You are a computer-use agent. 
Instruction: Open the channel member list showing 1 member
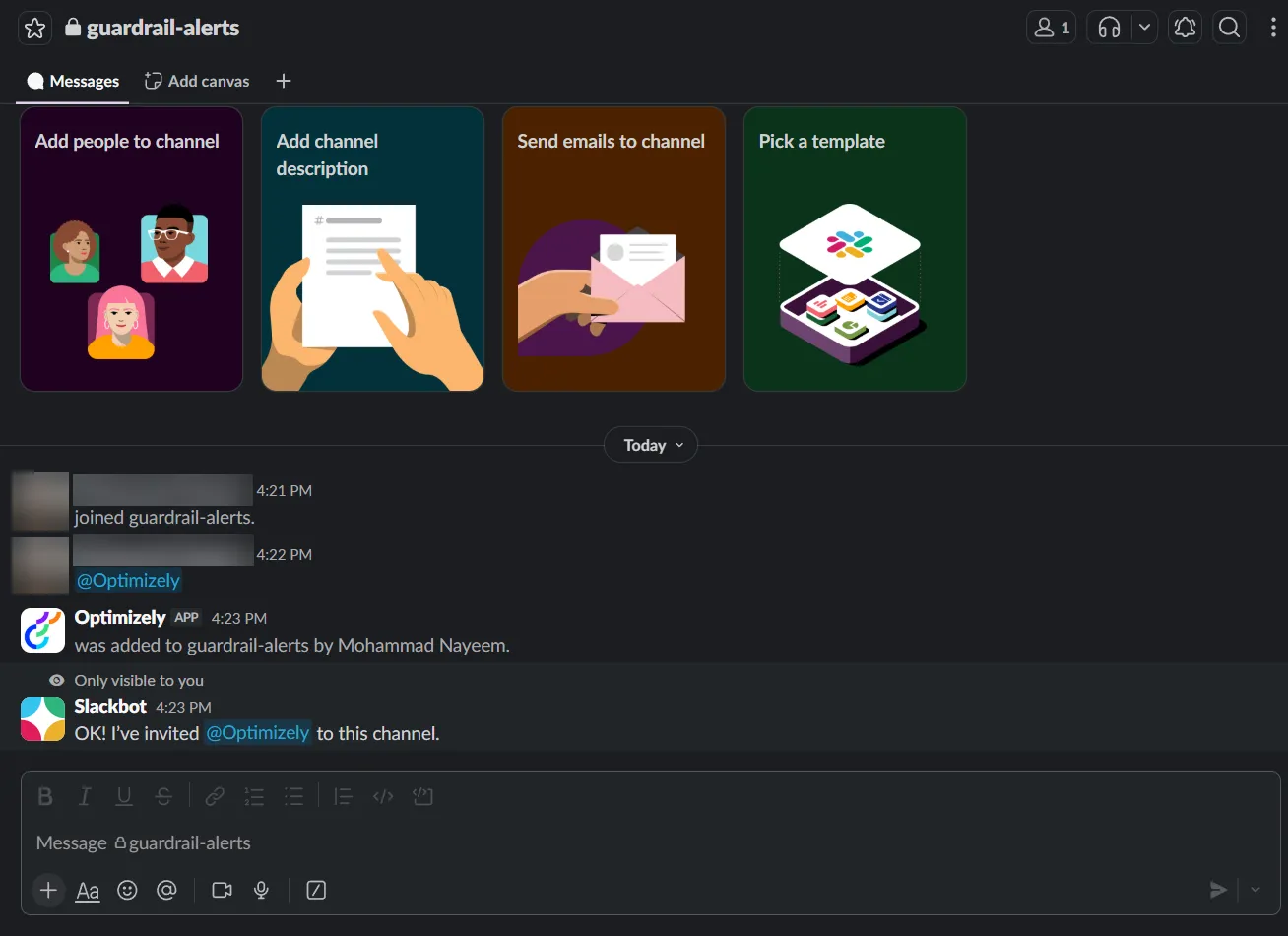tap(1051, 28)
